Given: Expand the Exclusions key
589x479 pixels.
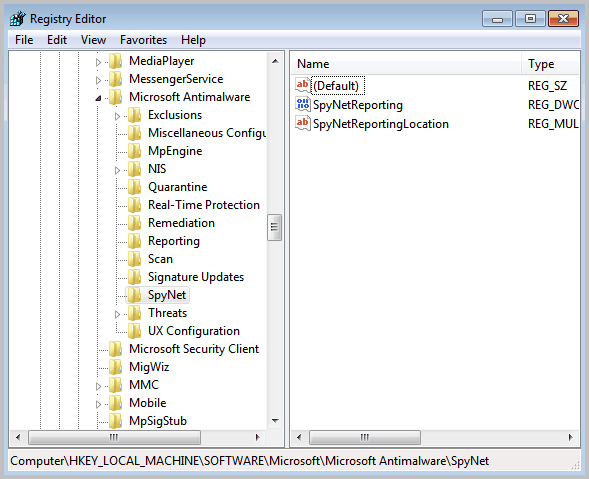Looking at the screenshot, I should [x=117, y=116].
